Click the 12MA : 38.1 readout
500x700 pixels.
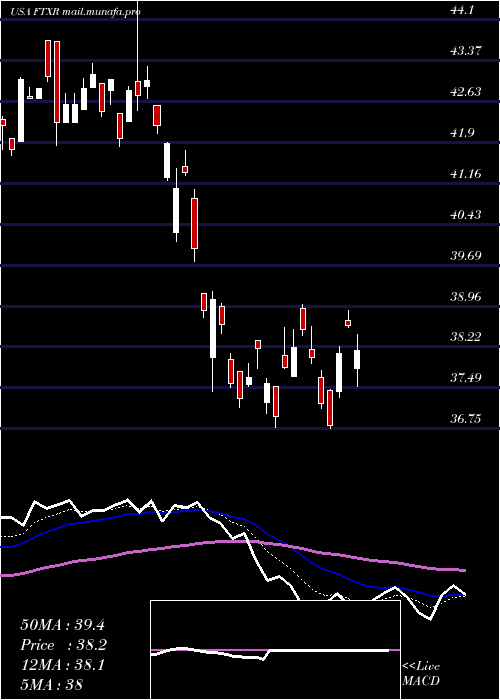(x=62, y=665)
